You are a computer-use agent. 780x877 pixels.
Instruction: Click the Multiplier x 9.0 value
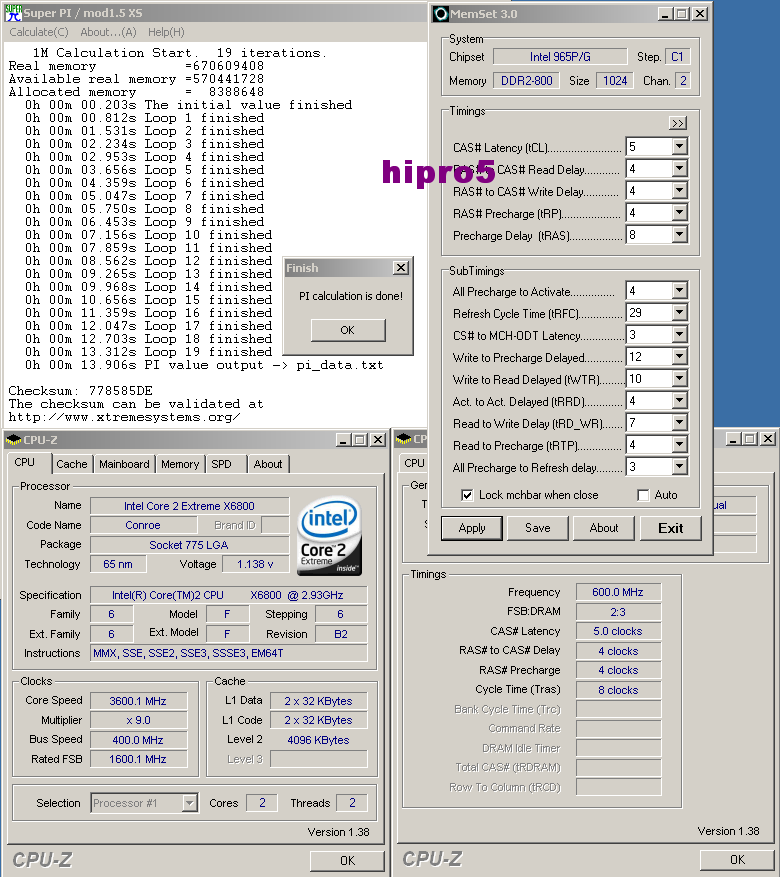tap(138, 720)
